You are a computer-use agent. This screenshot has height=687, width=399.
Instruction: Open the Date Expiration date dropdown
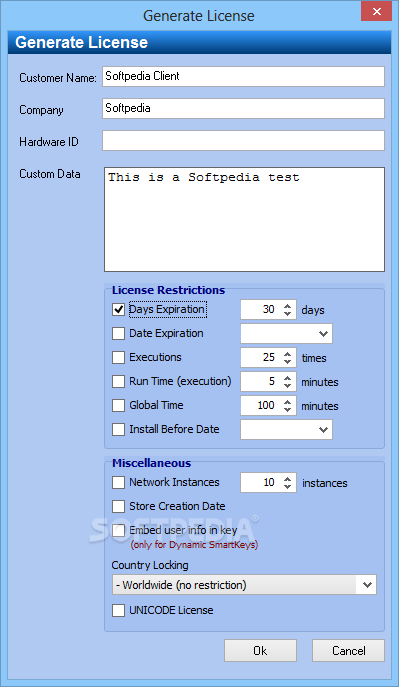(324, 334)
